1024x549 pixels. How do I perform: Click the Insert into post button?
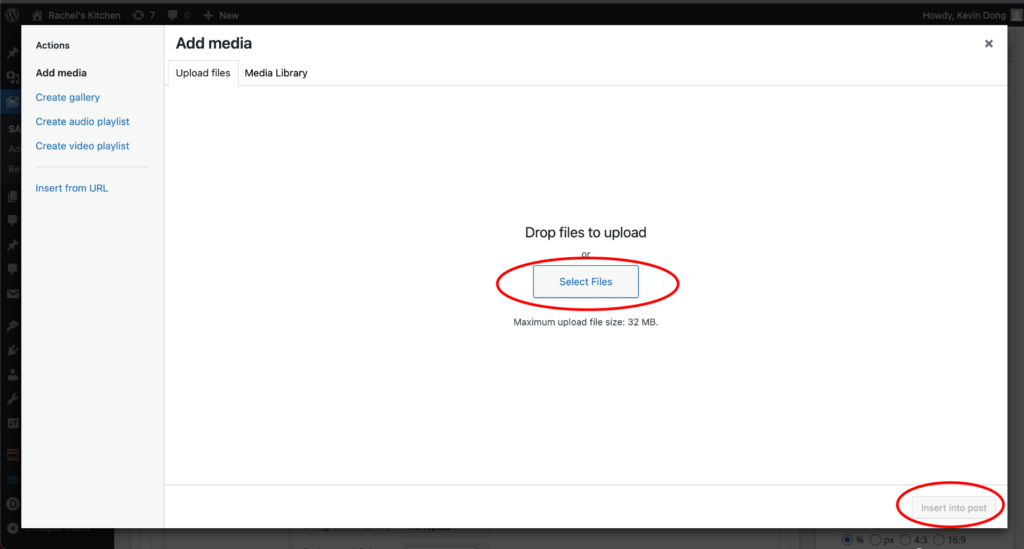click(953, 508)
